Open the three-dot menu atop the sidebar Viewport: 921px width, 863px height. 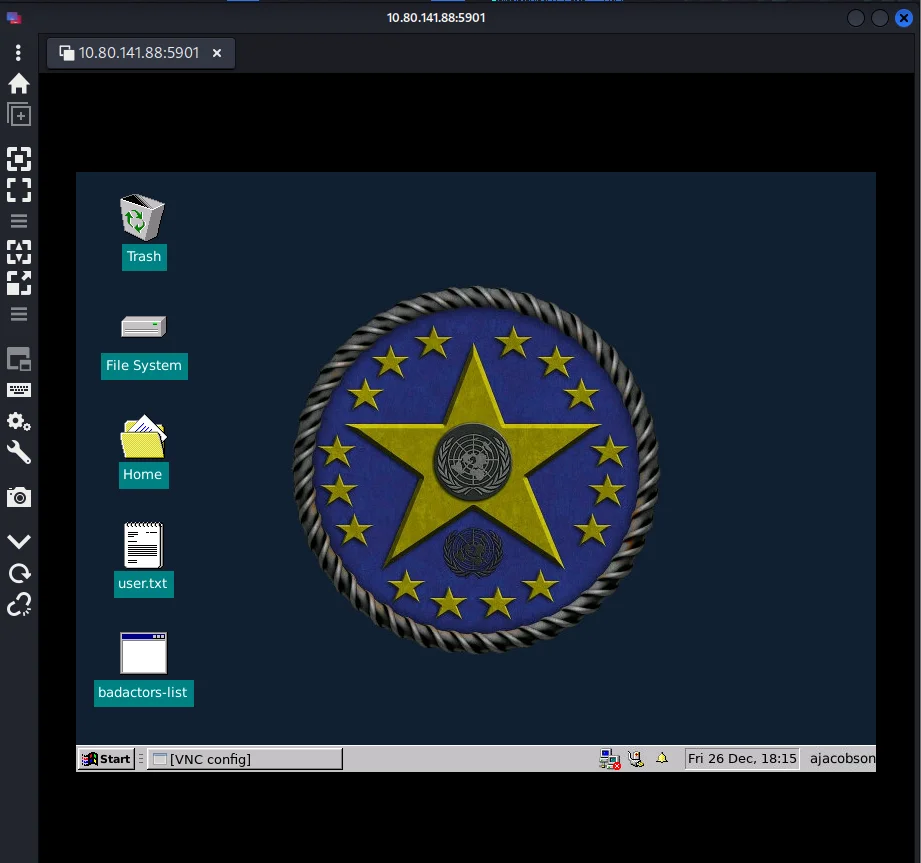19,53
